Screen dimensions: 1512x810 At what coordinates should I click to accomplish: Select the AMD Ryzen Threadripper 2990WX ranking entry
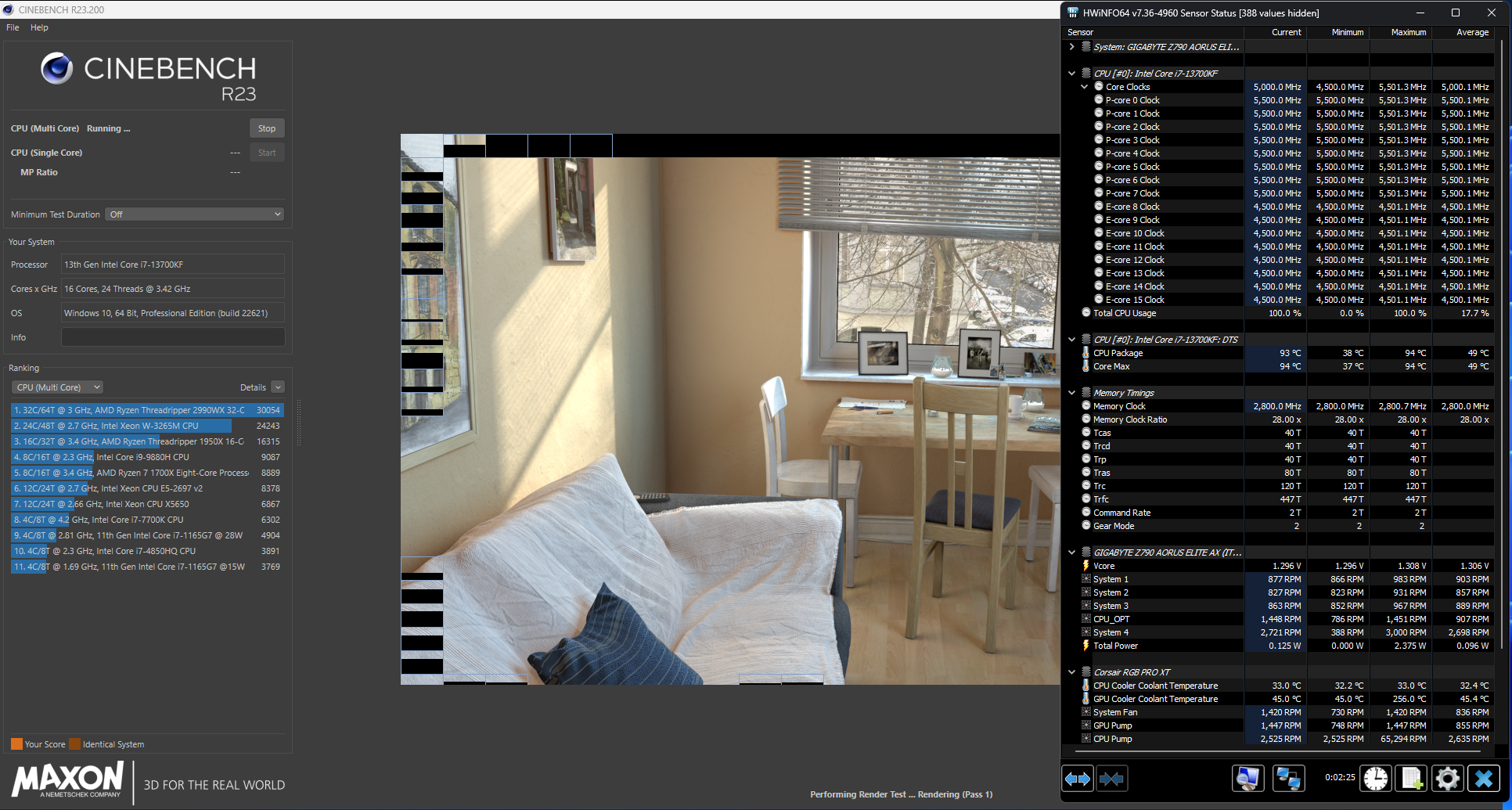click(x=147, y=410)
